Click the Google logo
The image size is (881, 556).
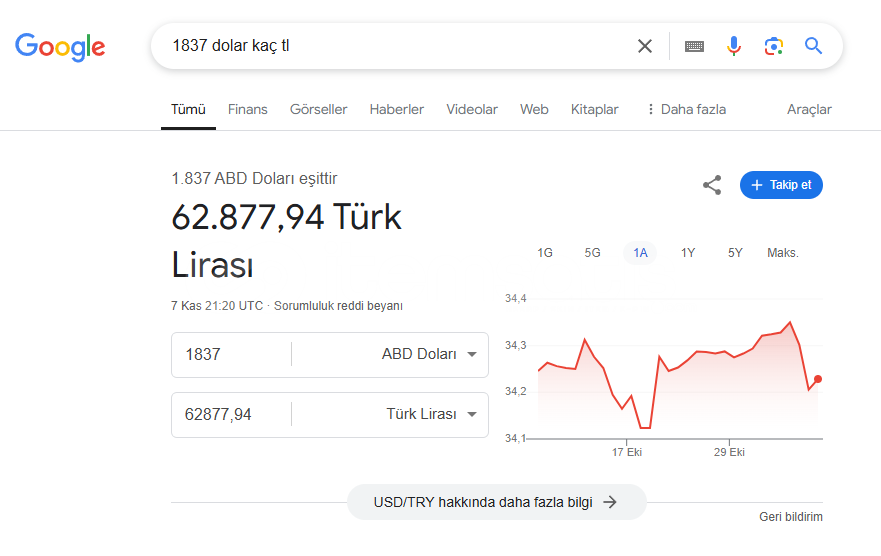click(x=60, y=47)
